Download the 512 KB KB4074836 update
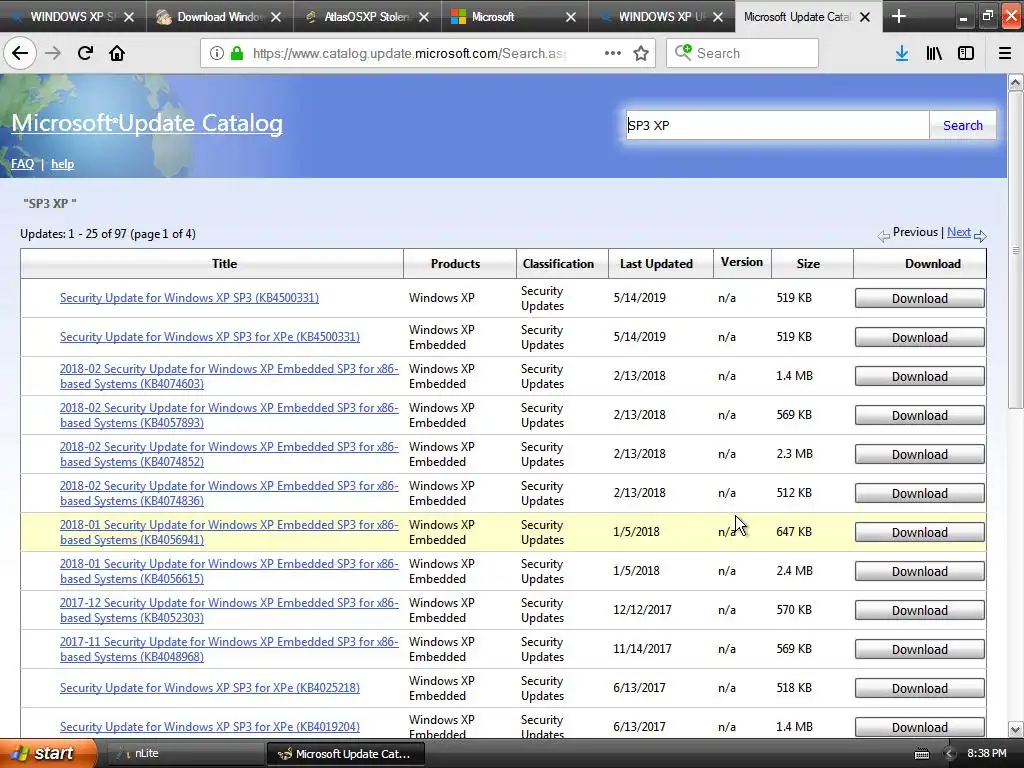The image size is (1024, 768). [920, 494]
